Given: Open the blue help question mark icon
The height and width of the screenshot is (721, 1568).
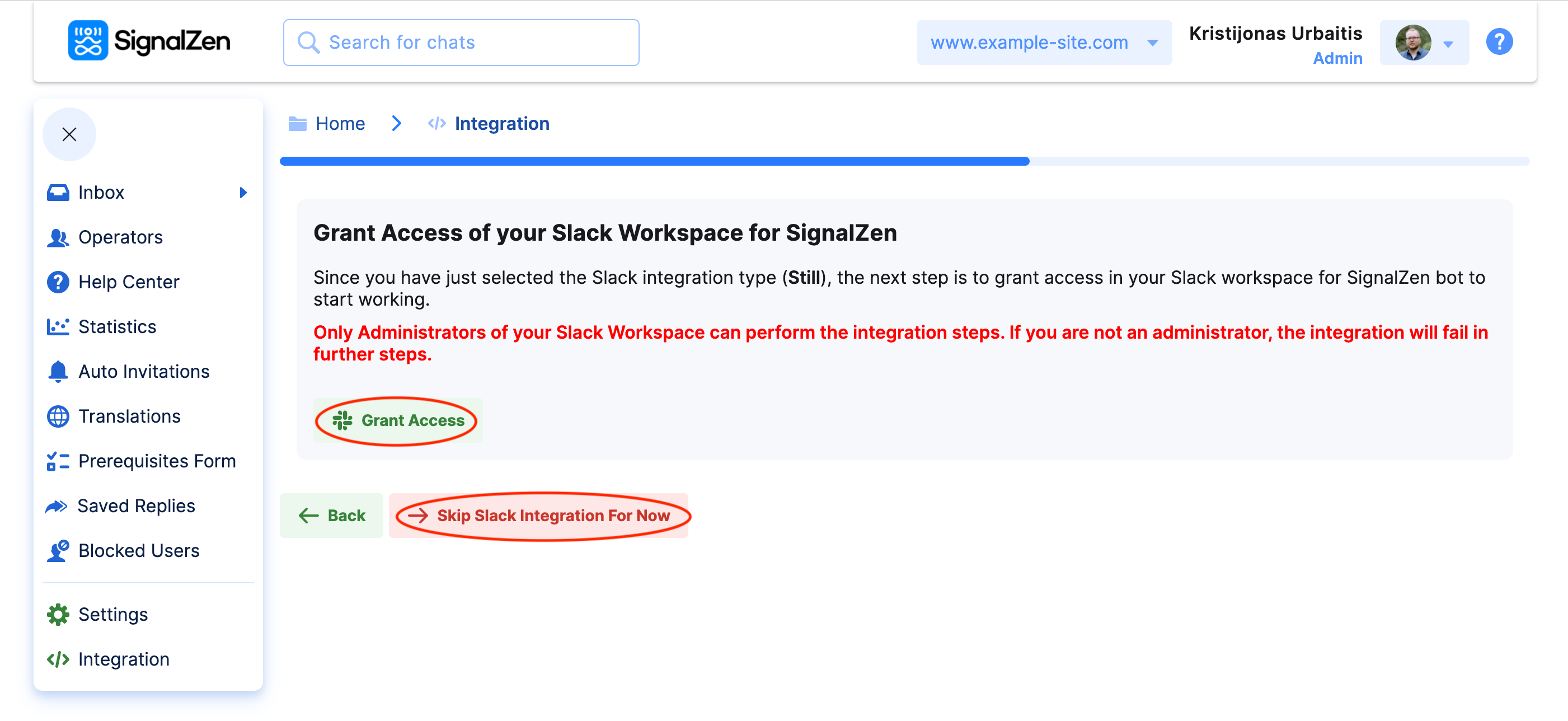Looking at the screenshot, I should (x=1499, y=41).
